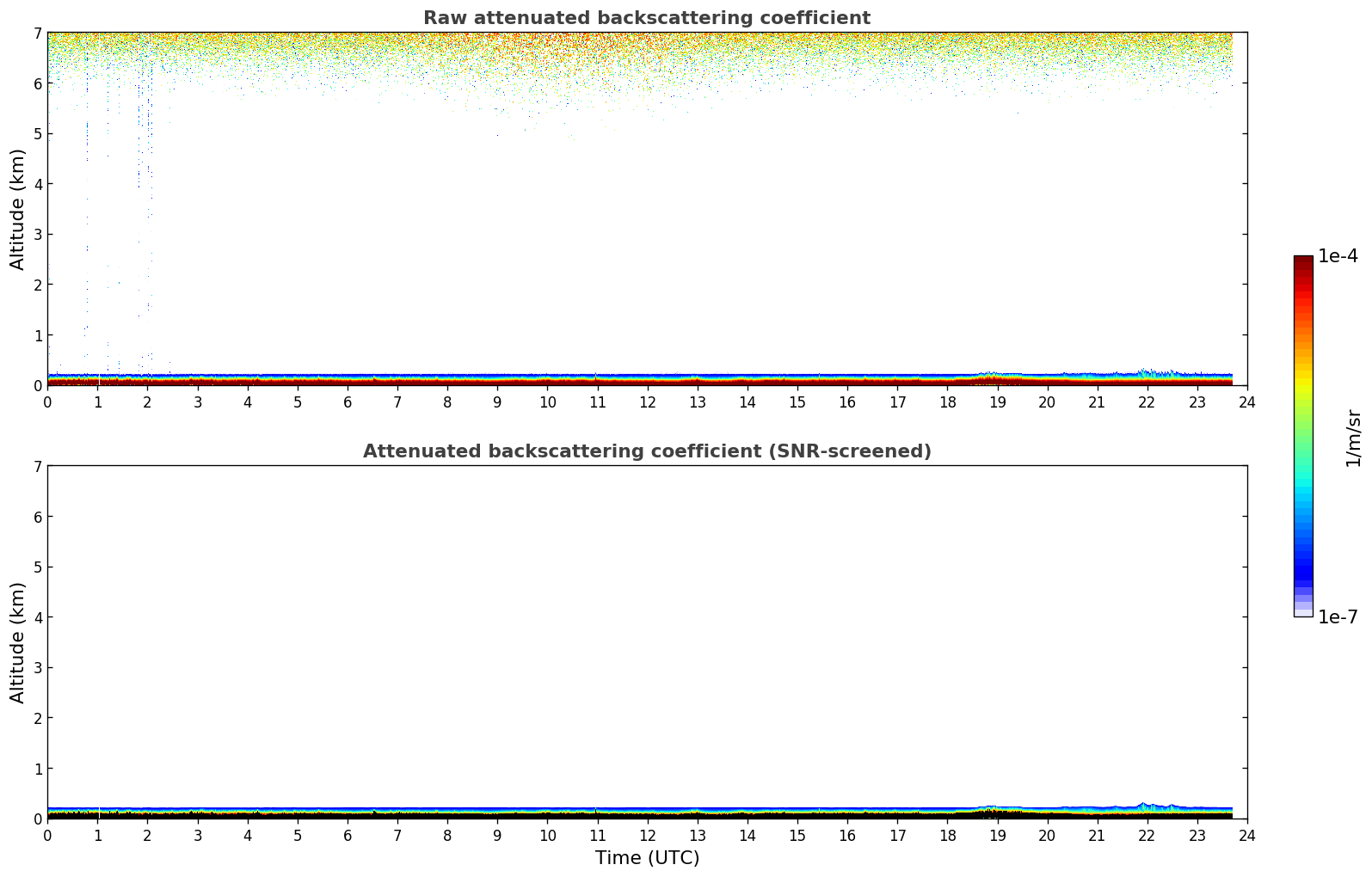Click the 24 hour tick label on the top plot
Image resolution: width=1372 pixels, height=877 pixels.
[x=1247, y=402]
